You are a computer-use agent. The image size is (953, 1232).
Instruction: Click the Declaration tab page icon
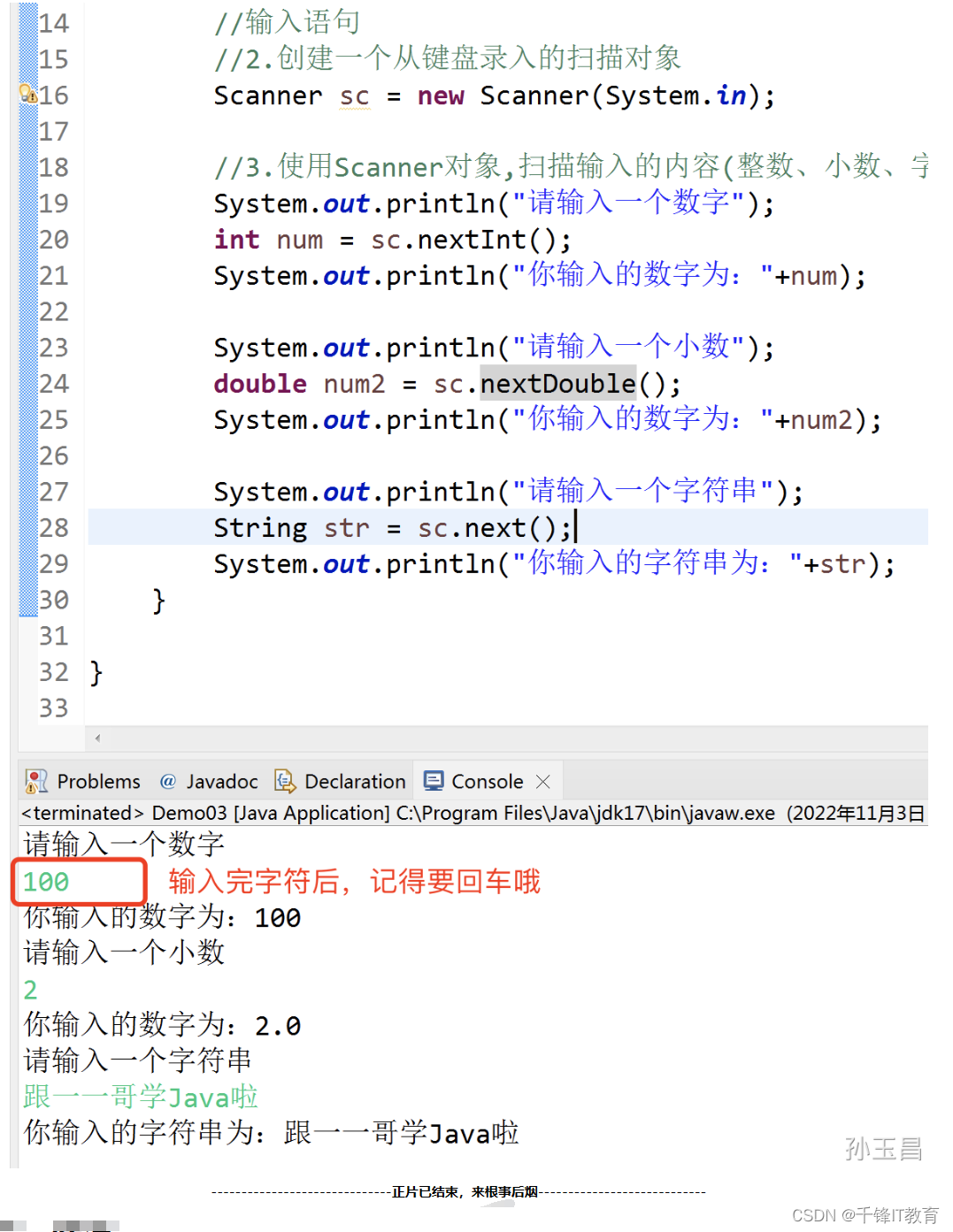click(285, 781)
